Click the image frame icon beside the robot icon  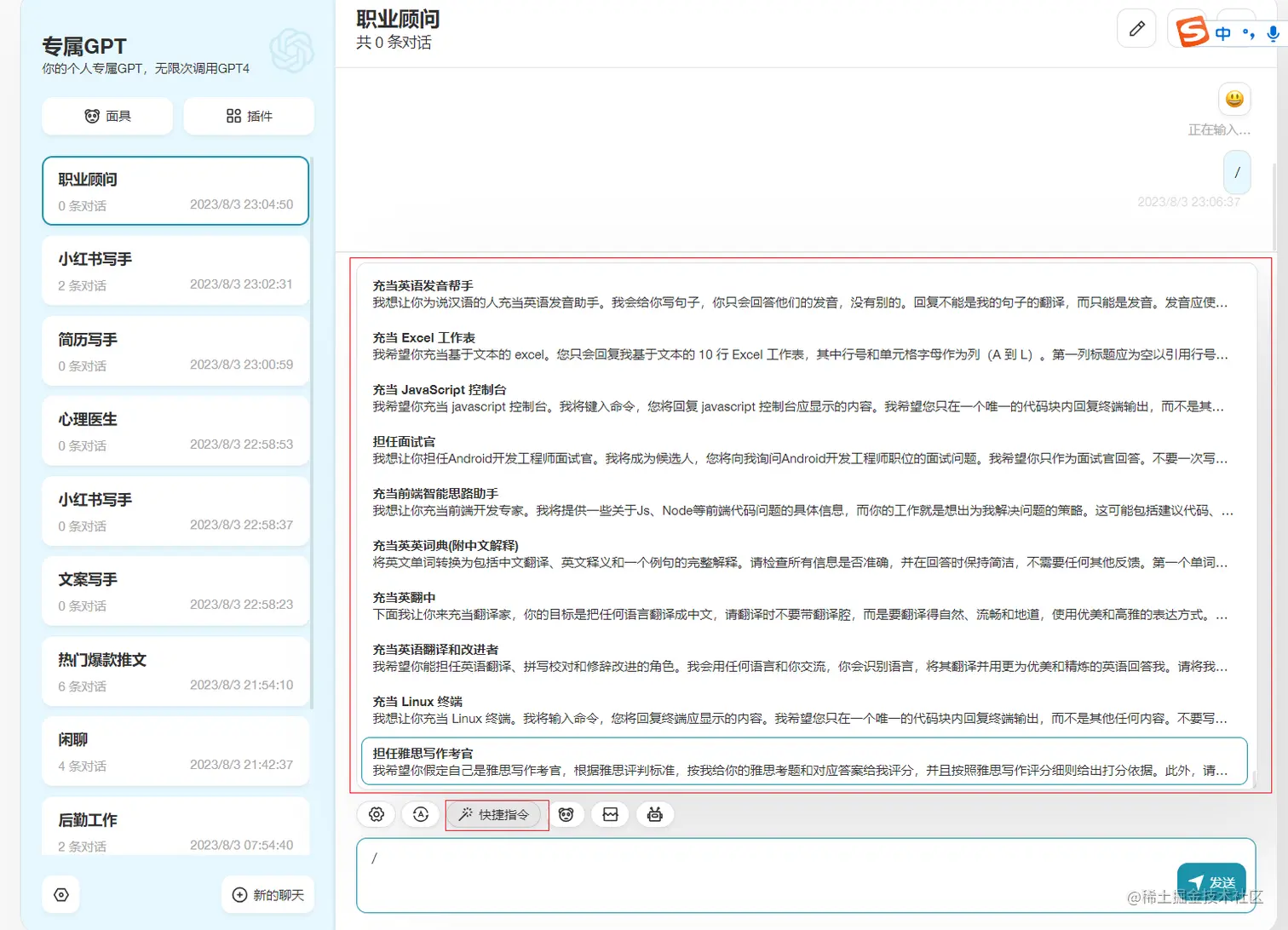[x=610, y=814]
